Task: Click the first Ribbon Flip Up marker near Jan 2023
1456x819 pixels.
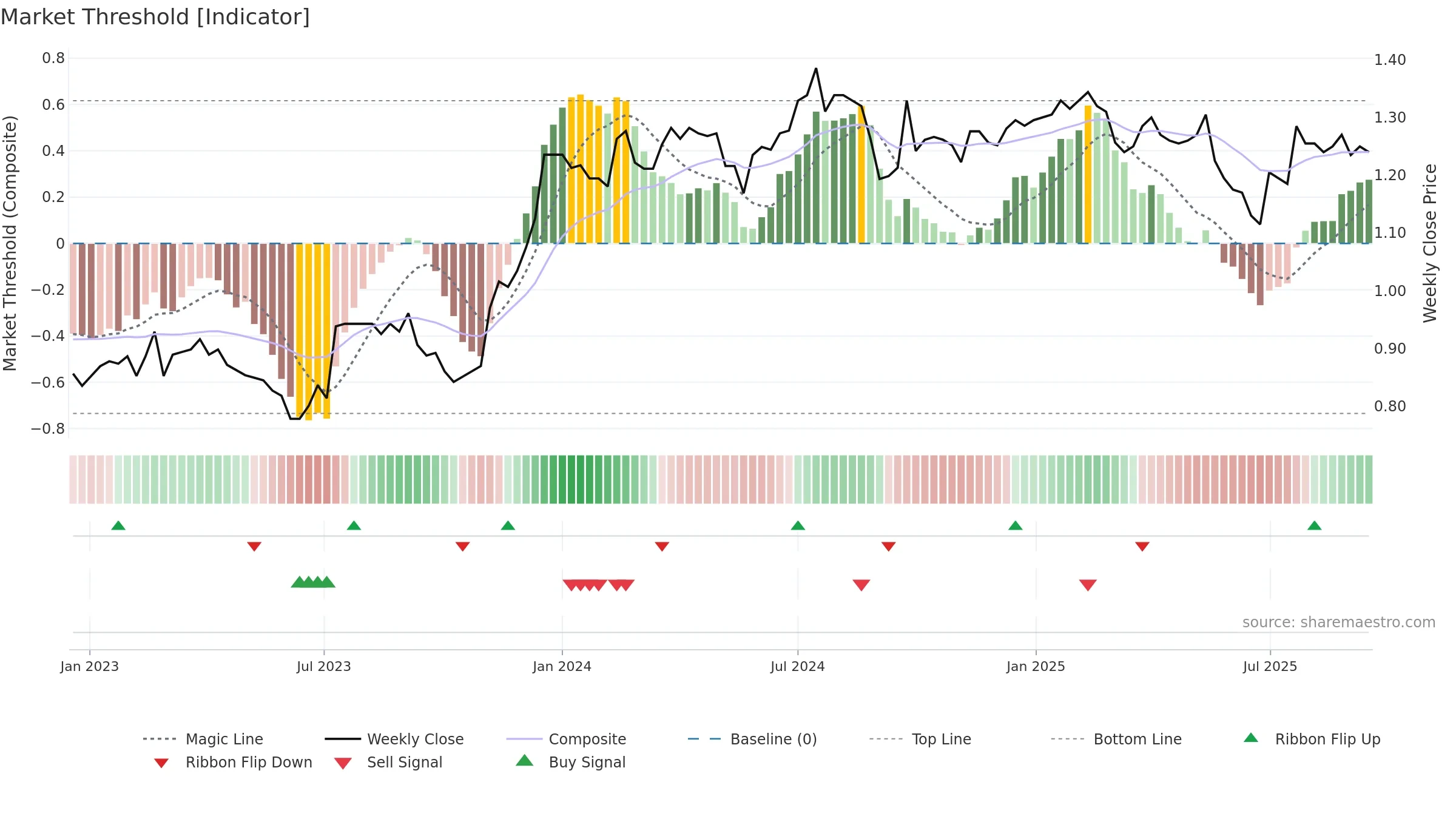Action: 118,525
